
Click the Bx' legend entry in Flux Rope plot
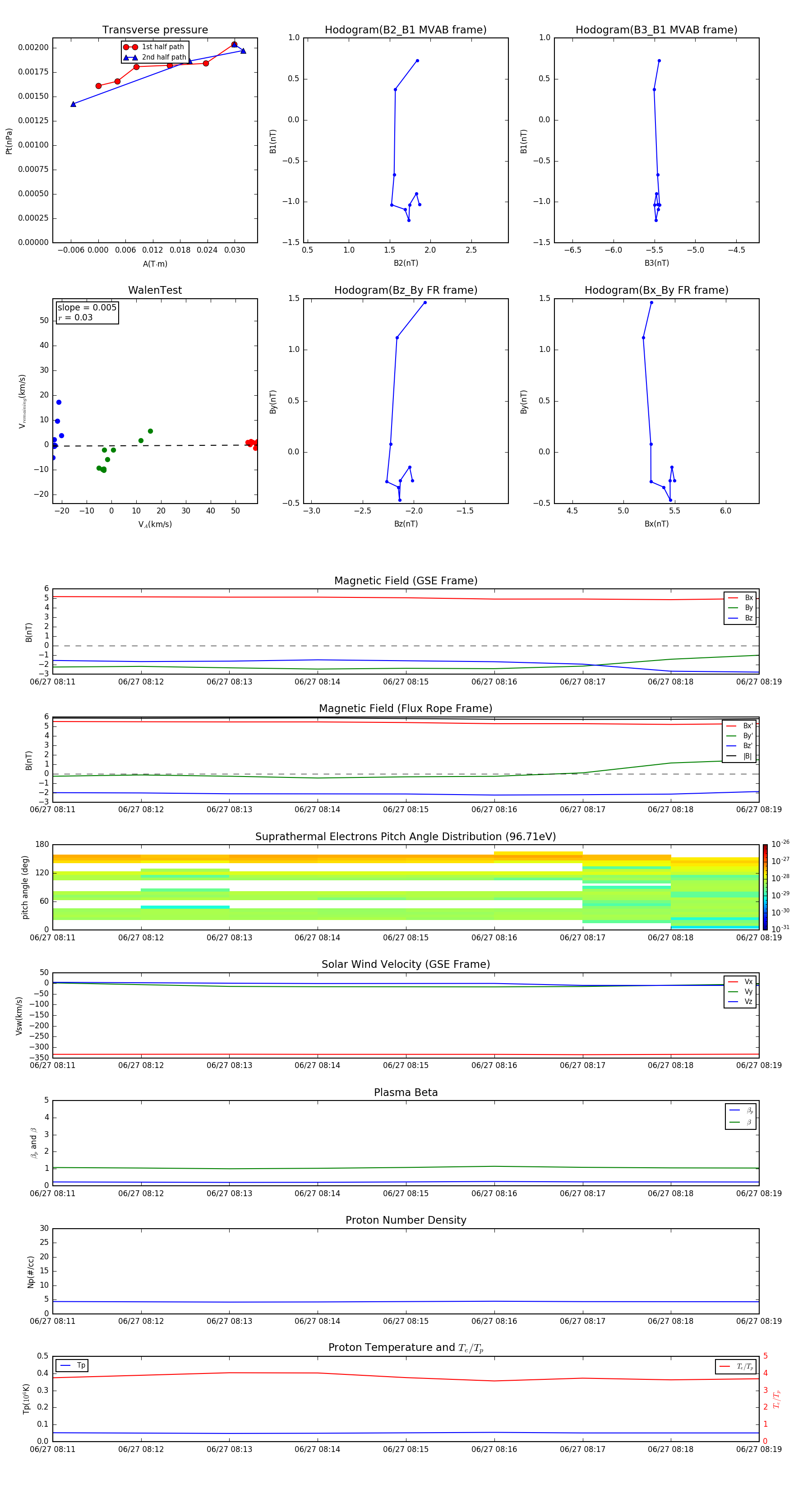(740, 726)
